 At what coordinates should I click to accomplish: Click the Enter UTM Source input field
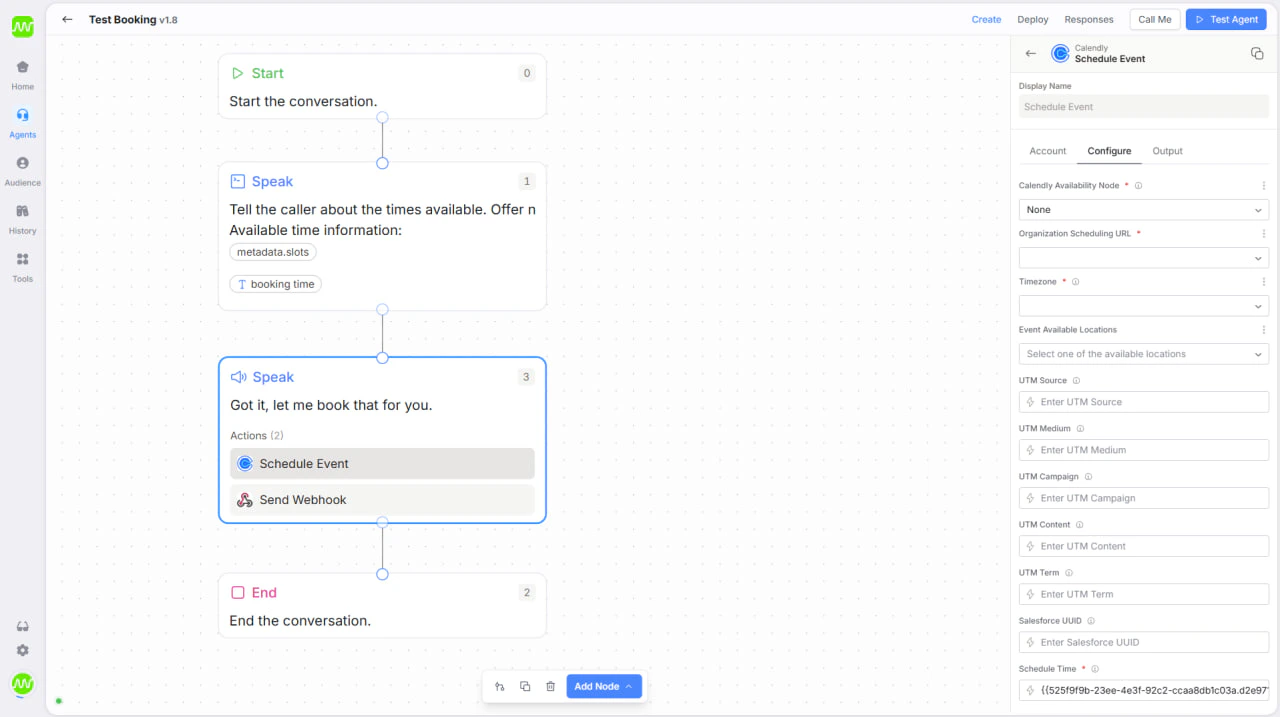click(1143, 401)
